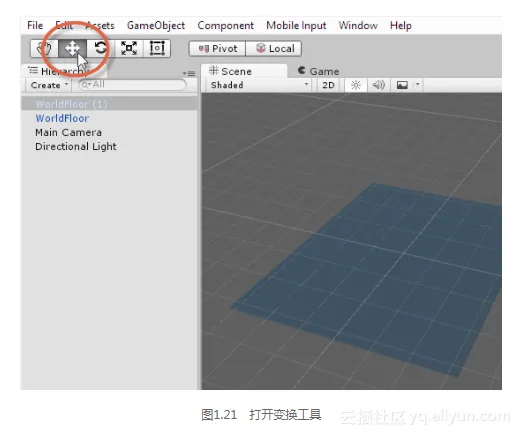Toggle the Pivot handle position button
Screen dimensions: 521x436
[217, 49]
